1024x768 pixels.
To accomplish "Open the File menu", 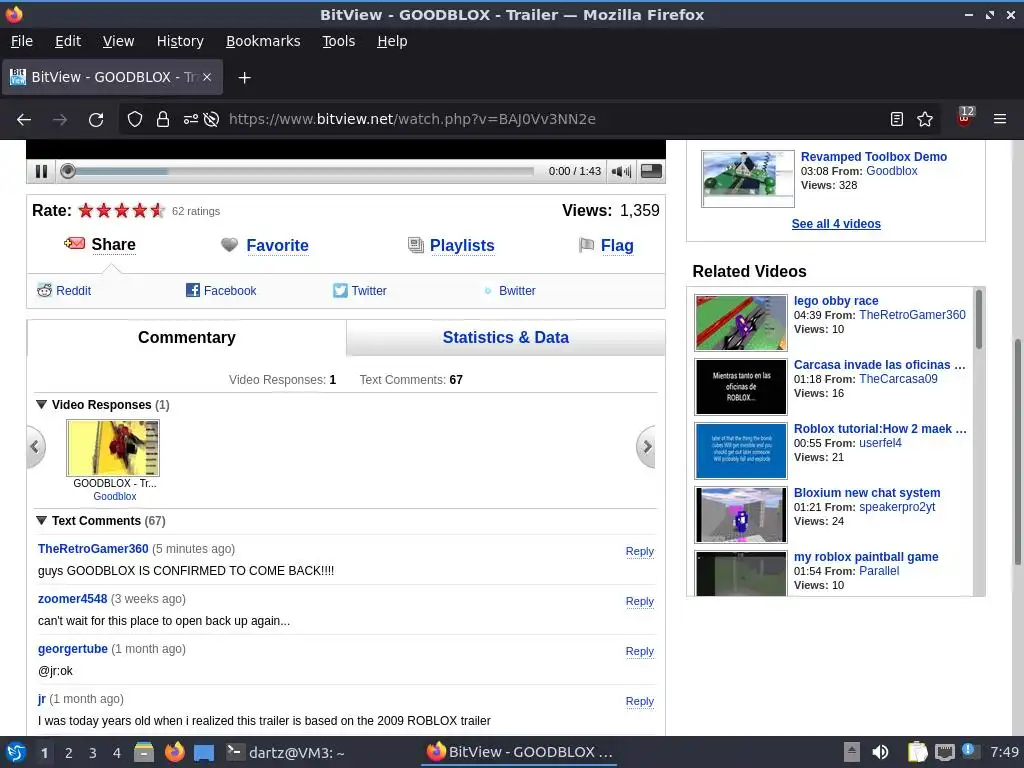I will point(22,41).
